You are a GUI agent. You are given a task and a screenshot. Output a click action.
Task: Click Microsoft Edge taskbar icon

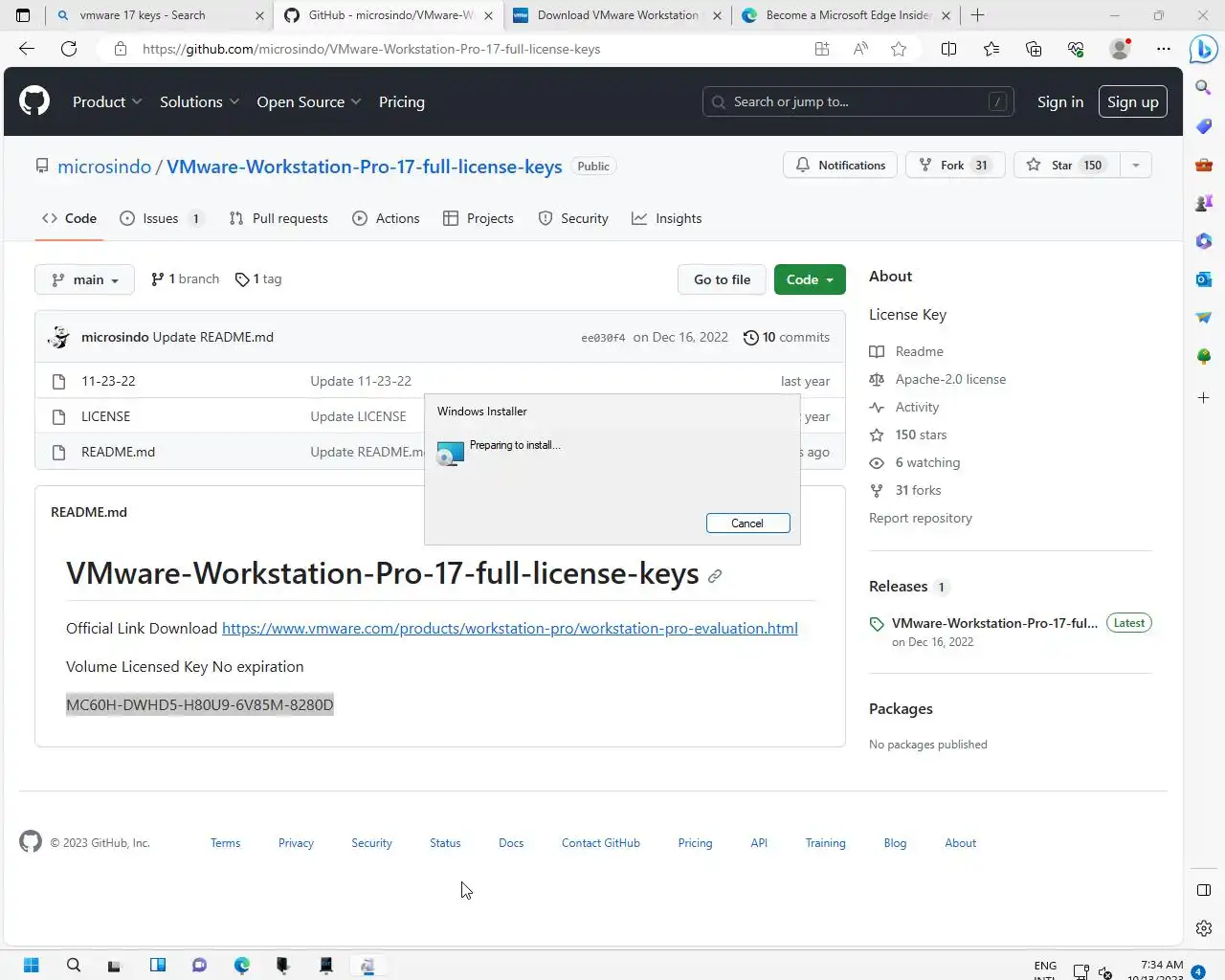pos(242,965)
